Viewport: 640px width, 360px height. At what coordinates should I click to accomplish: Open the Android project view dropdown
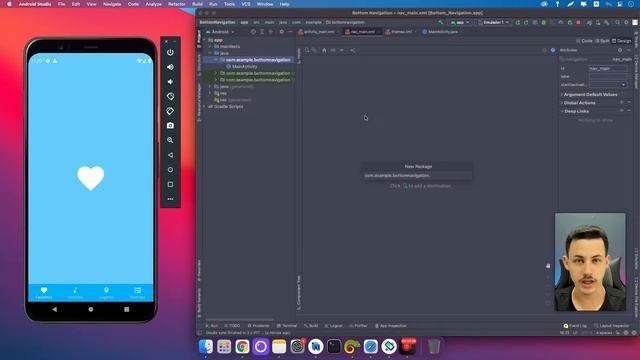pos(221,32)
